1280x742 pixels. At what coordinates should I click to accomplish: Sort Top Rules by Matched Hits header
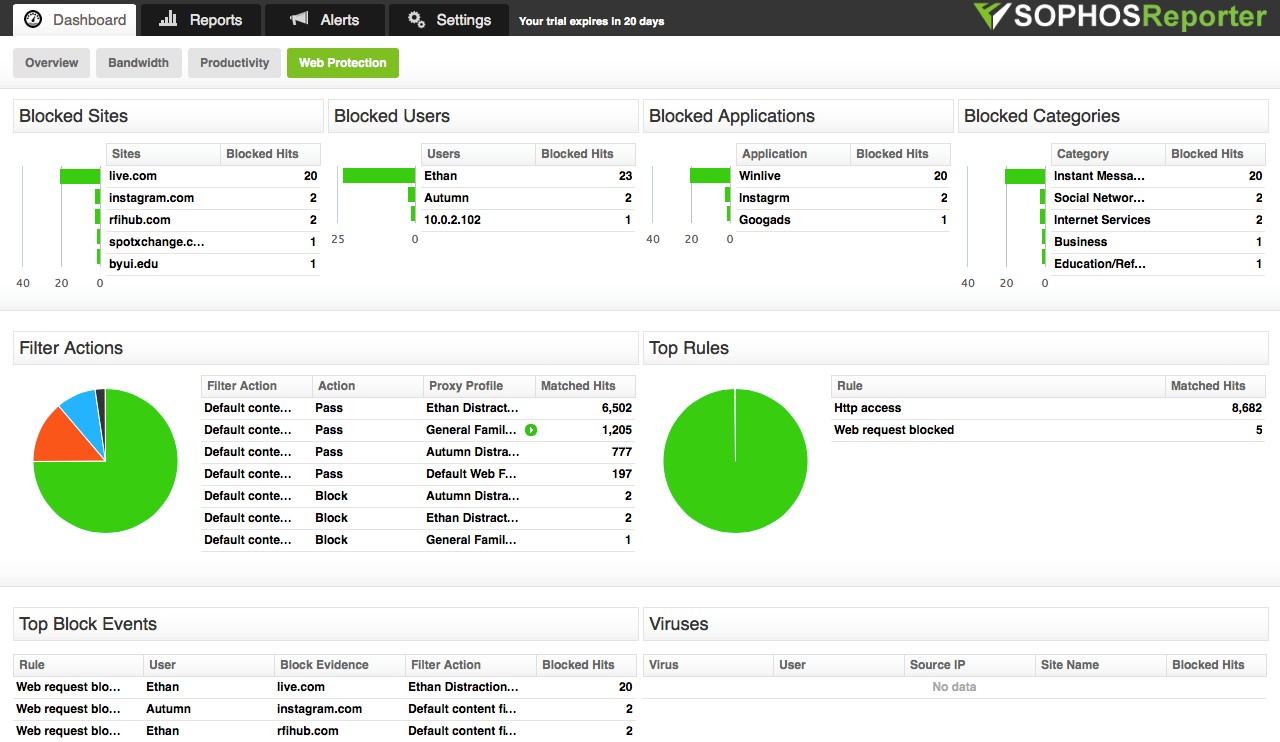pos(1214,386)
